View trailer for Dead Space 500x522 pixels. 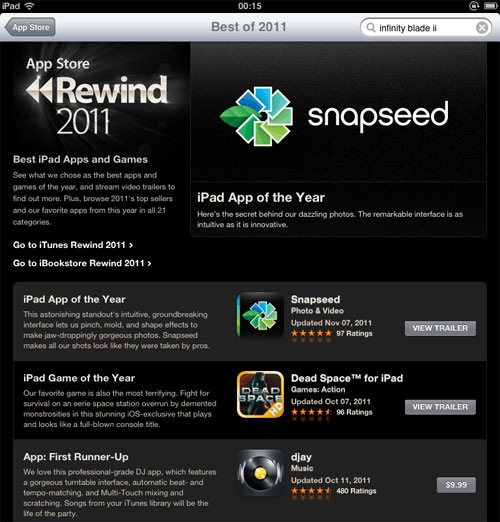click(x=440, y=407)
